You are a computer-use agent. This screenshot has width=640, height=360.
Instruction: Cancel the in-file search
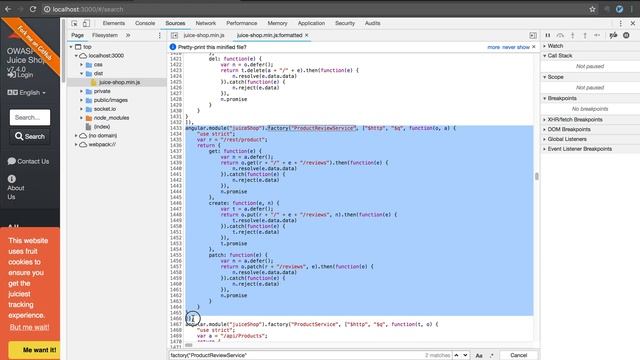[518, 355]
